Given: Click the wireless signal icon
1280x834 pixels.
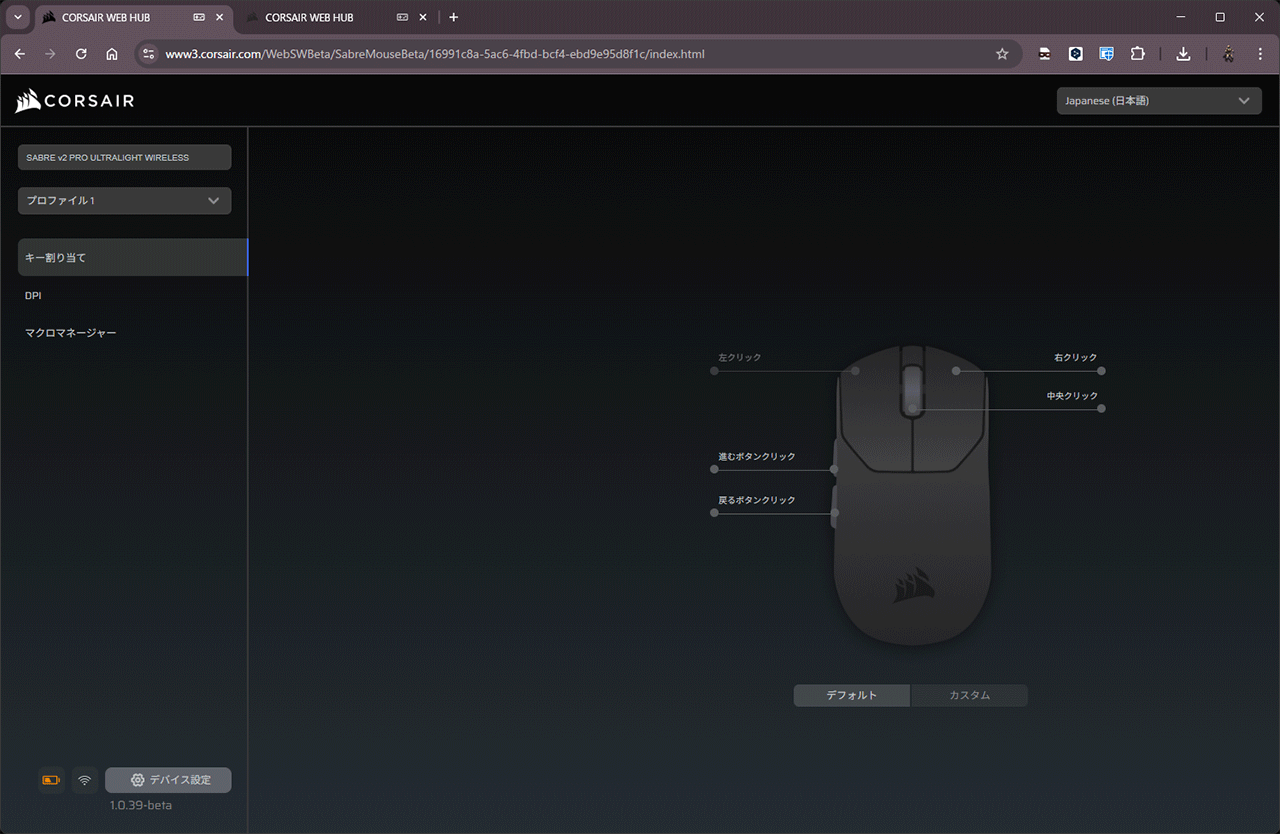Looking at the screenshot, I should click(x=85, y=780).
